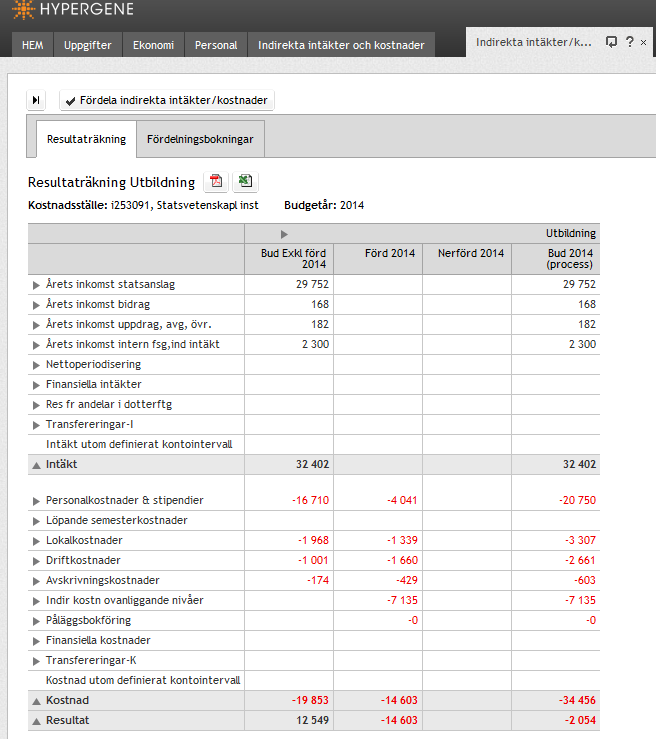The width and height of the screenshot is (656, 739).
Task: Switch to the Fördelningsbokningar tab
Action: pyautogui.click(x=200, y=139)
